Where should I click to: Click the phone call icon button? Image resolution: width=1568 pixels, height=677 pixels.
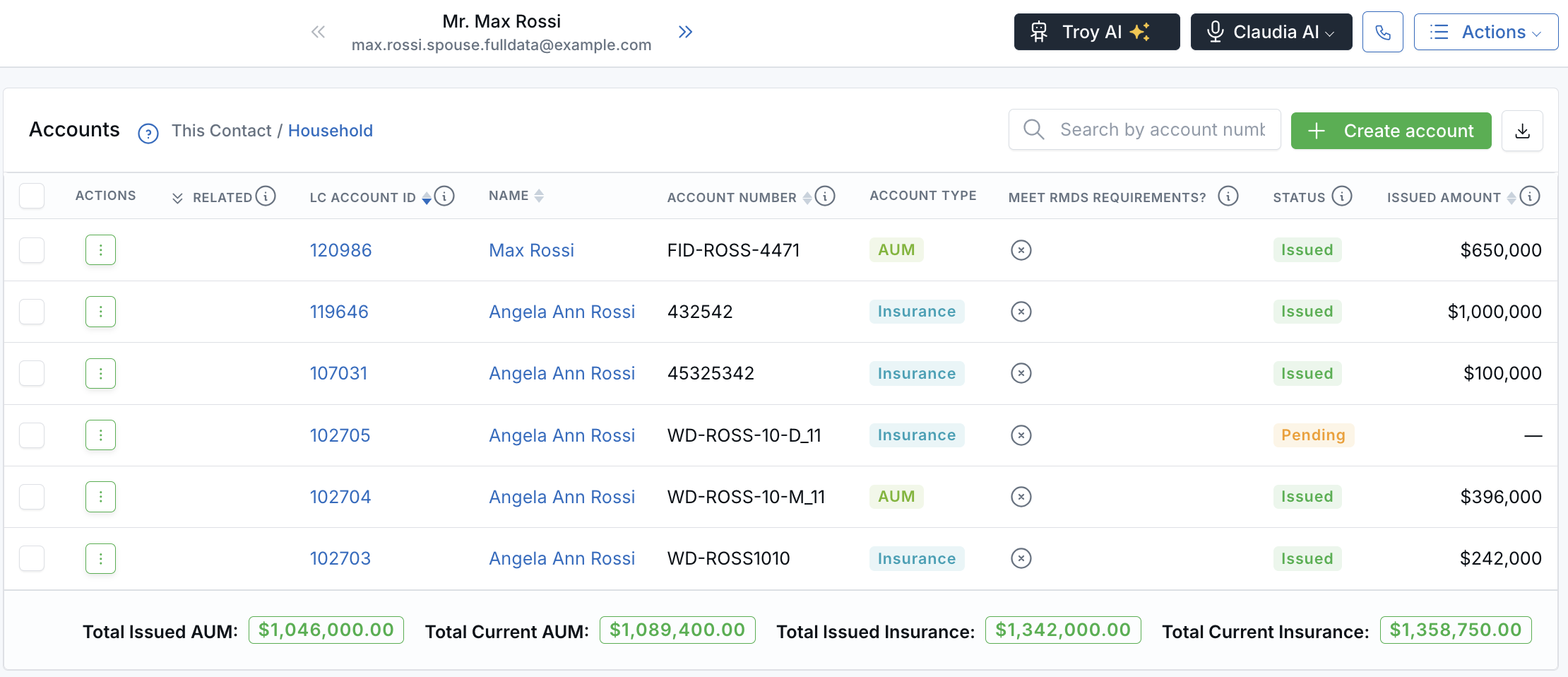[1383, 32]
